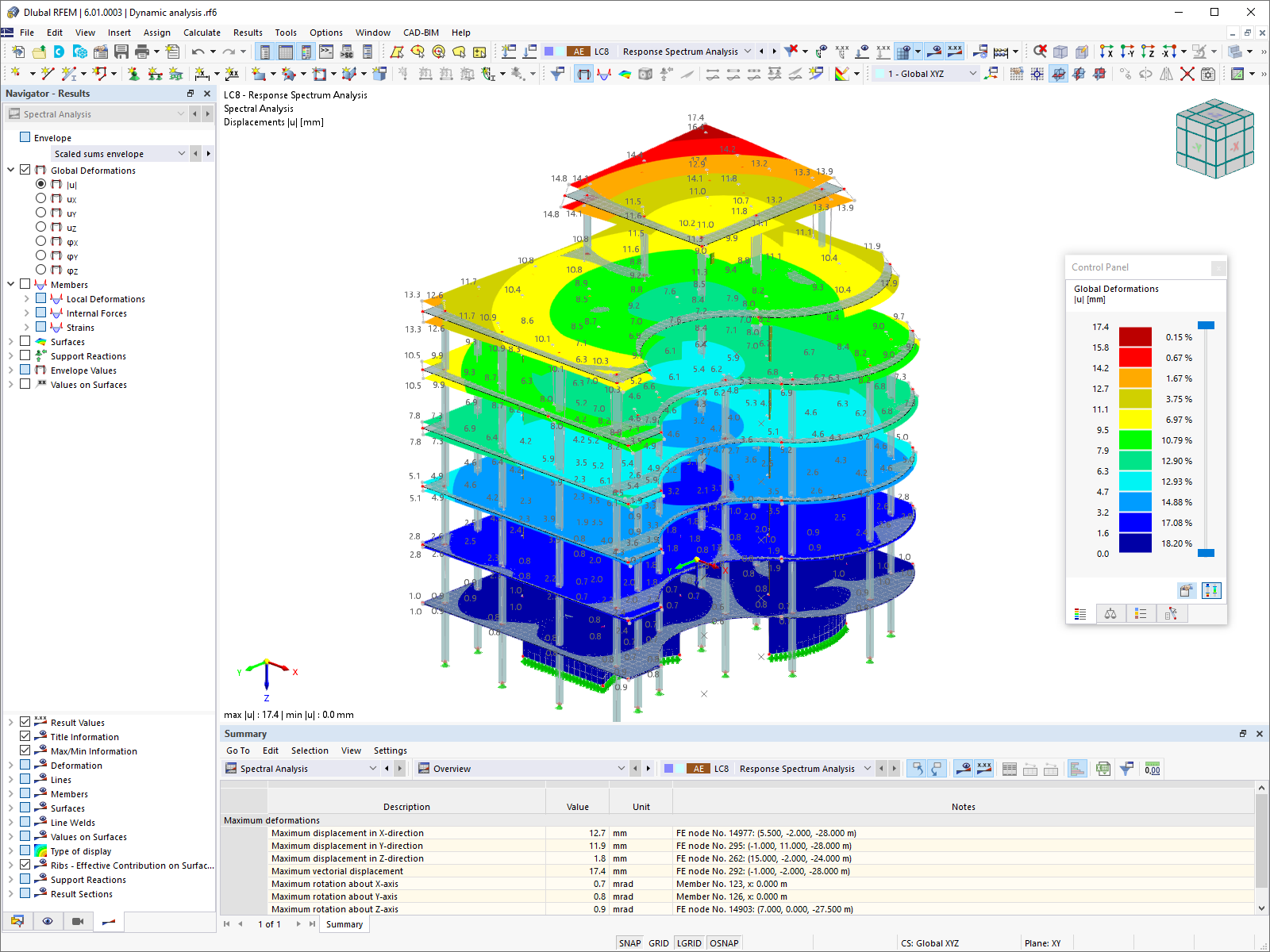Screen dimensions: 1270x952
Task: Click the Print icon in main toolbar
Action: point(143,51)
